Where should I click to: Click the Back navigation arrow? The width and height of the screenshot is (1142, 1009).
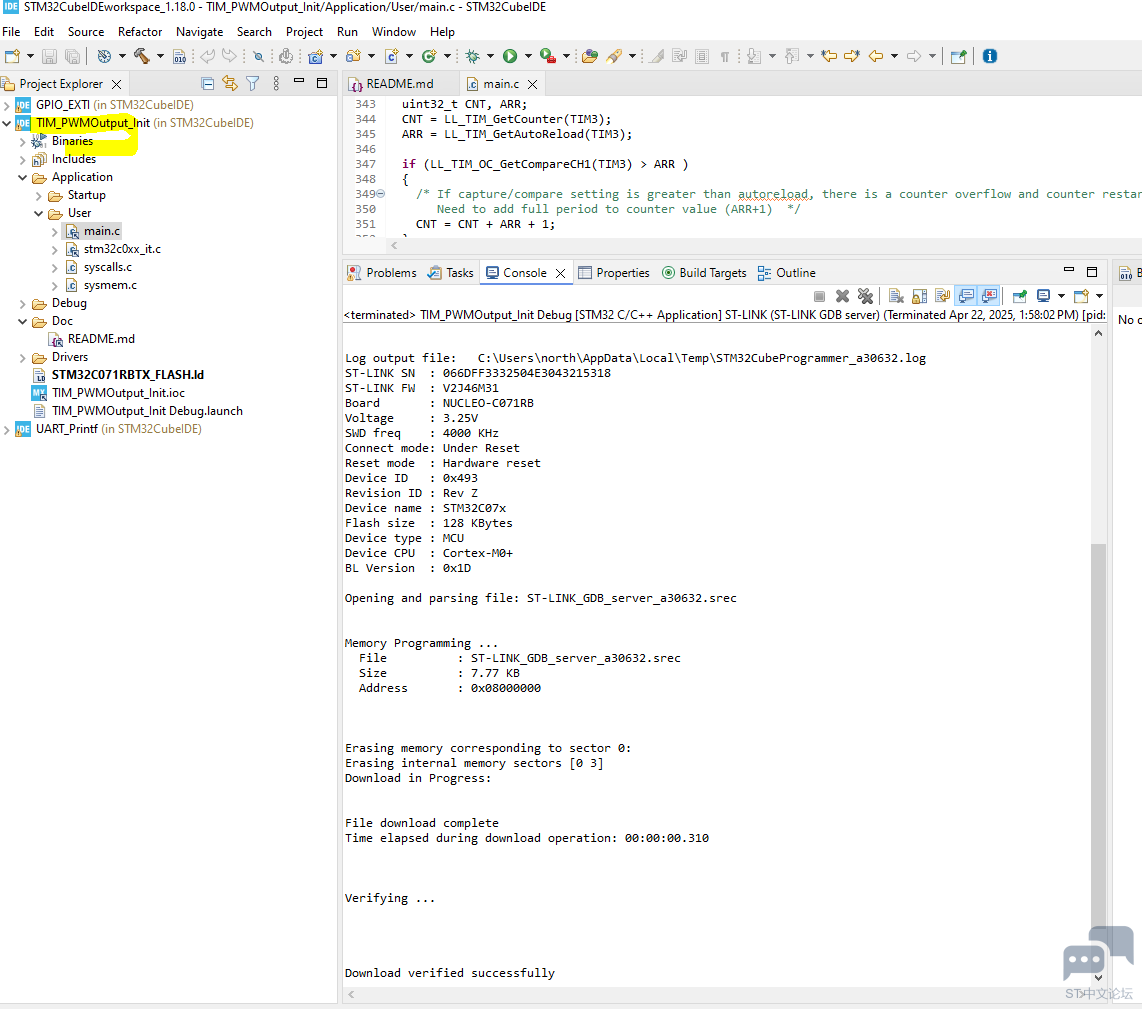point(876,56)
